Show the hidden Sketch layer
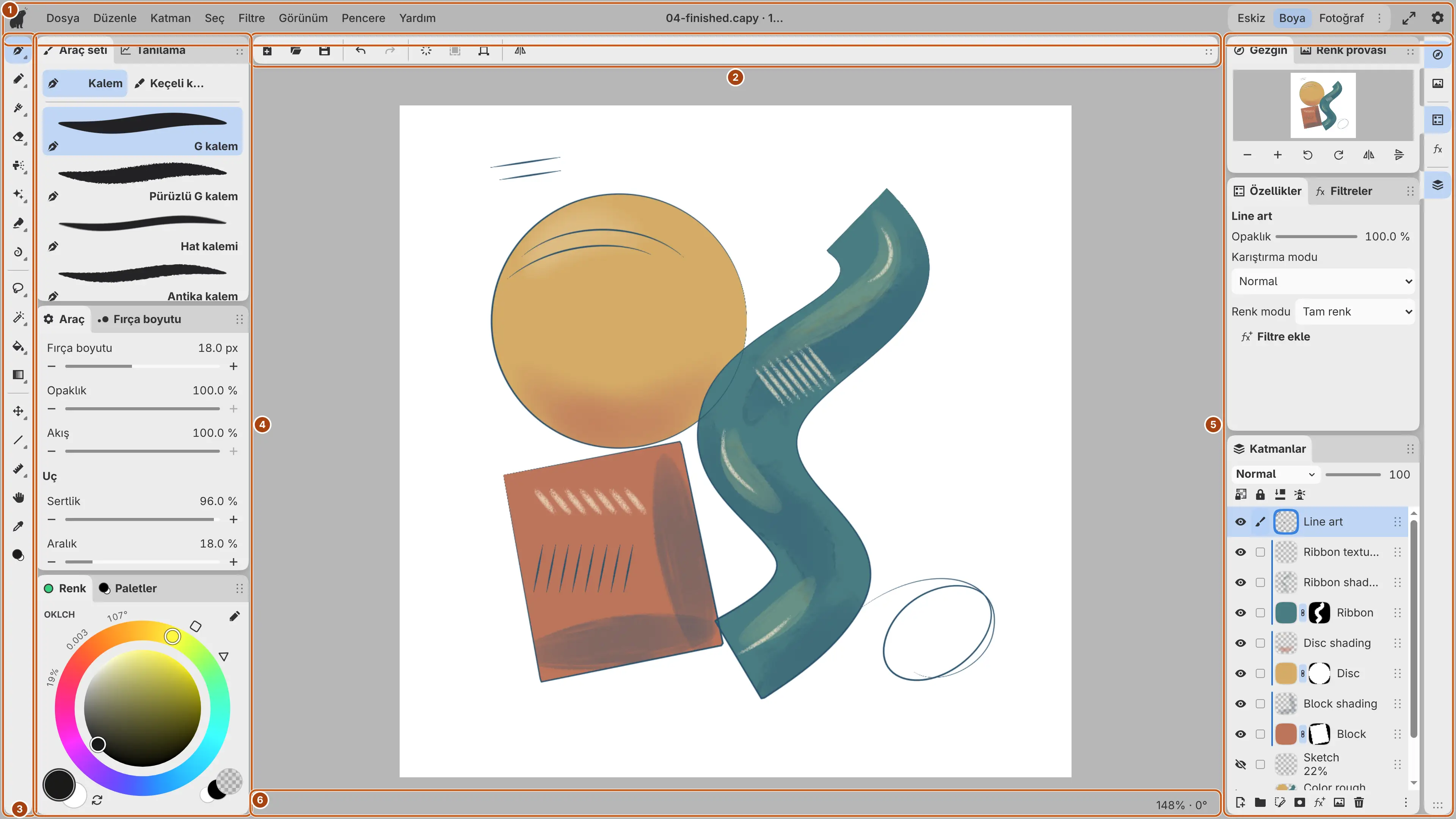Viewport: 1456px width, 819px height. pos(1240,764)
